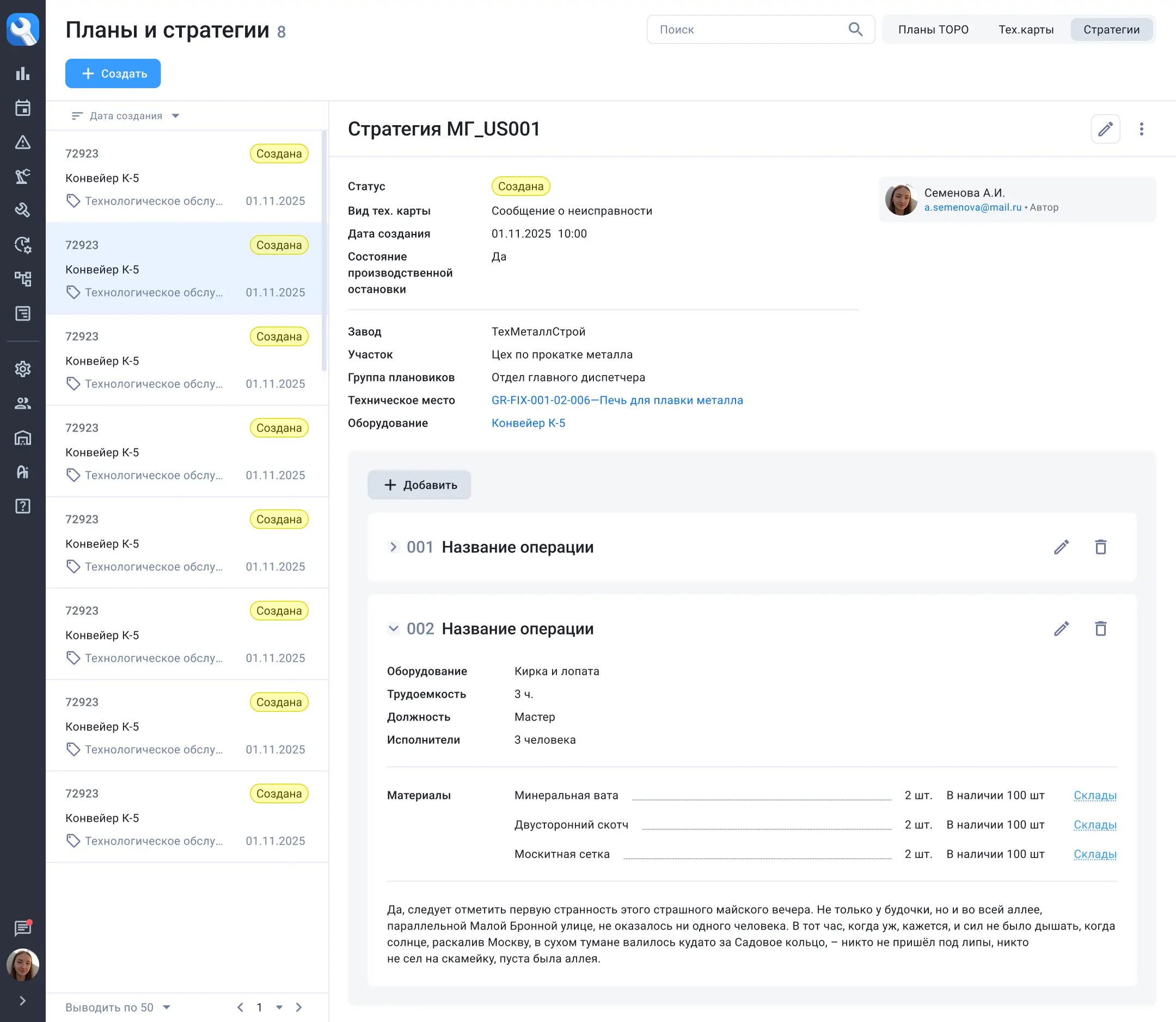Delete operation 001 with trash icon
The width and height of the screenshot is (1176, 1022).
[x=1100, y=547]
